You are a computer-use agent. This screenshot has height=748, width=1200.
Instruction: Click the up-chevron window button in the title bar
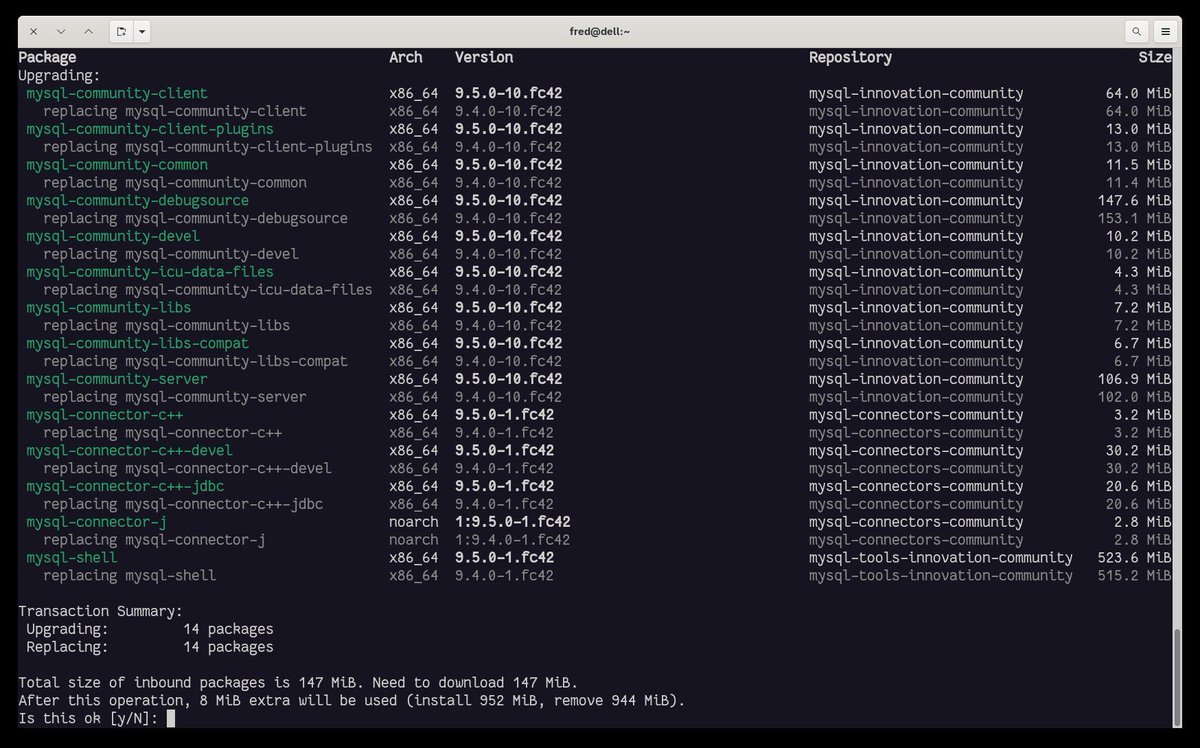88,32
